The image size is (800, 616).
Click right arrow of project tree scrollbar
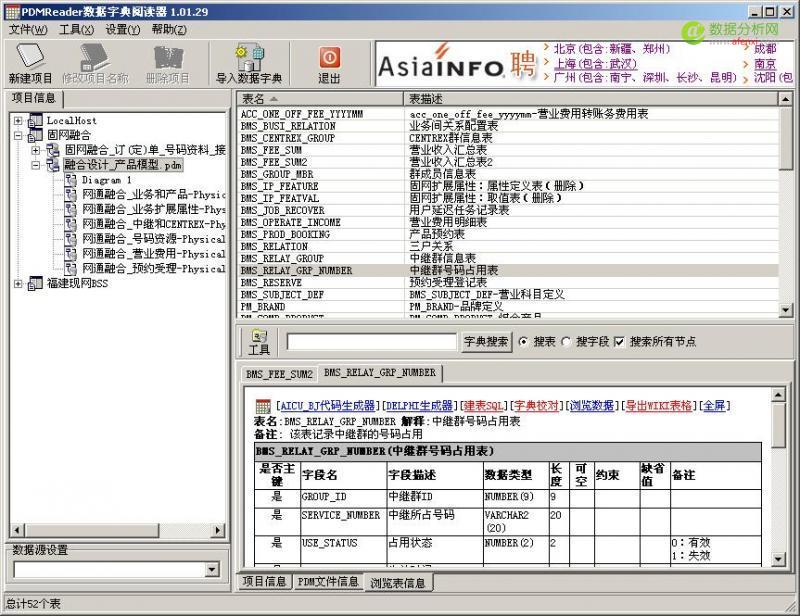218,530
